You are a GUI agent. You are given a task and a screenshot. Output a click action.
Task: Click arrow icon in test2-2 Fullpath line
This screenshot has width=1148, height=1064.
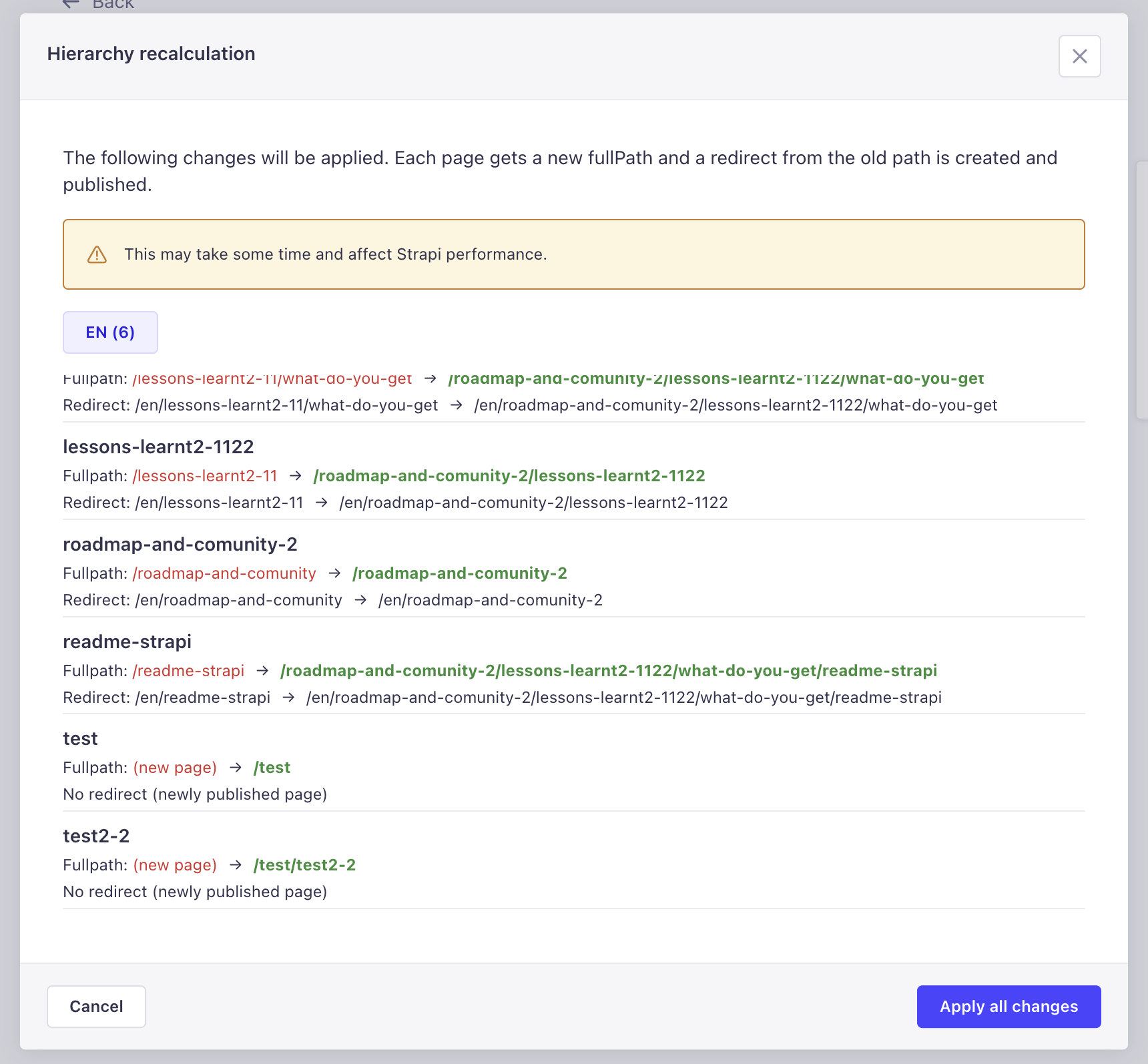[235, 865]
